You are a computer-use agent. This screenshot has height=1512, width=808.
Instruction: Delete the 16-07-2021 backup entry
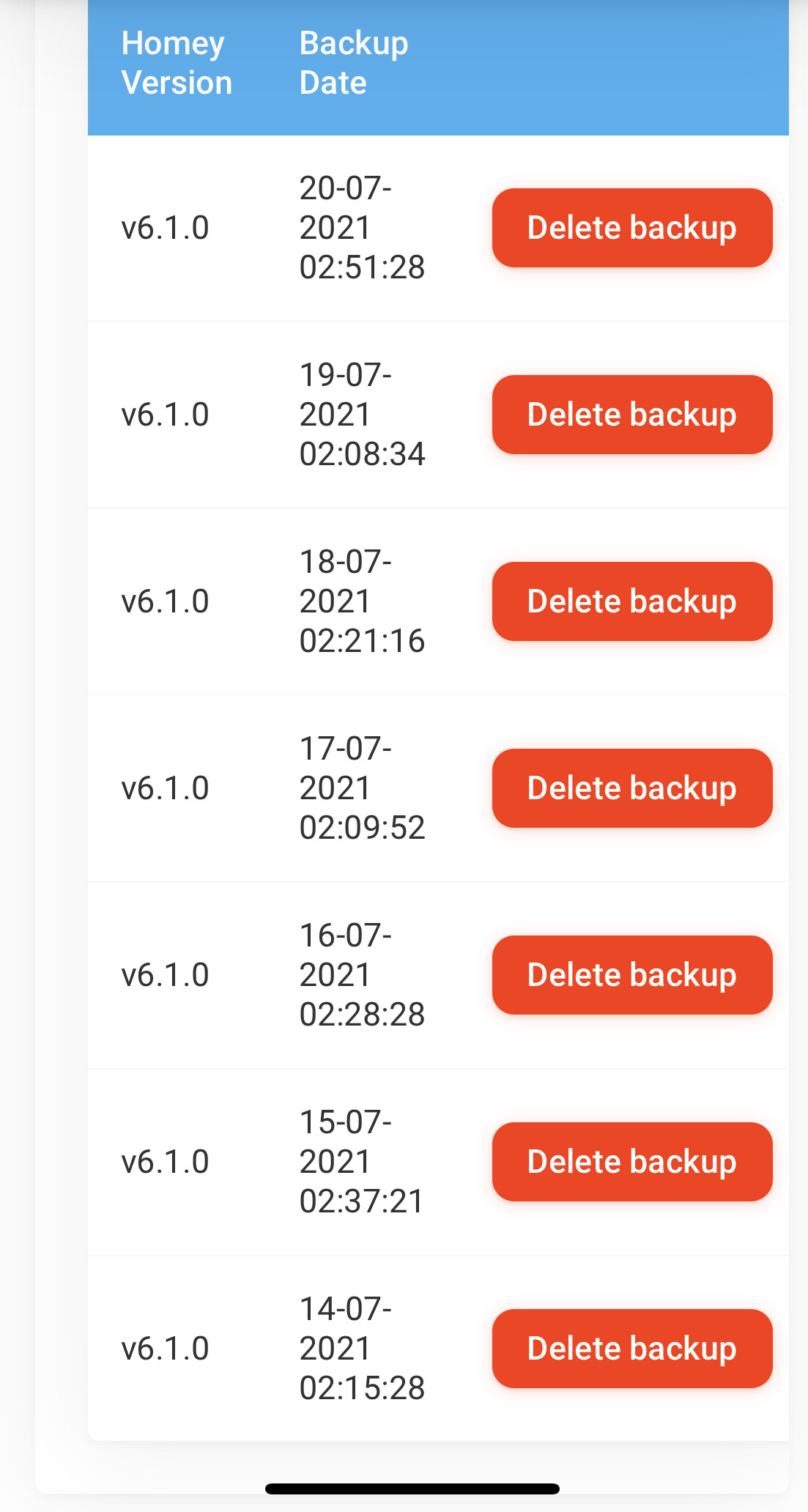pyautogui.click(x=631, y=975)
